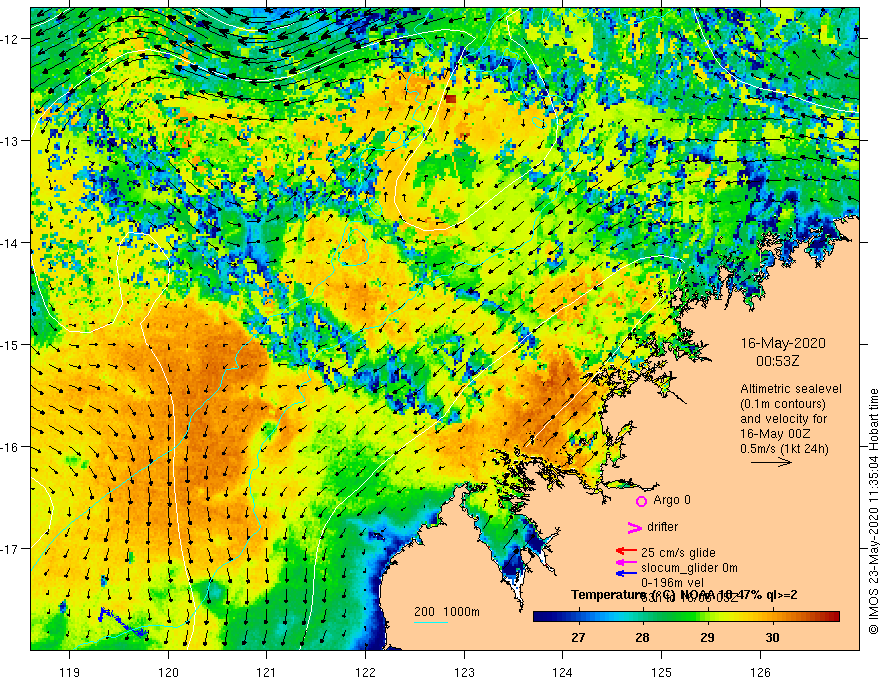880x680 pixels.
Task: Click latitude axis label -13
Action: 11,141
